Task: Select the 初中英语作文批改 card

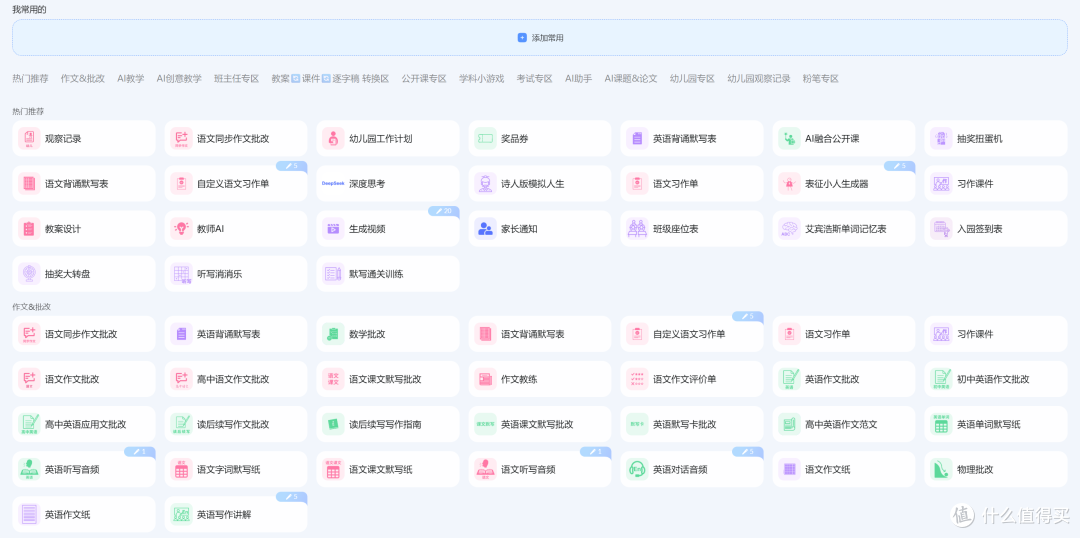Action: click(x=996, y=380)
